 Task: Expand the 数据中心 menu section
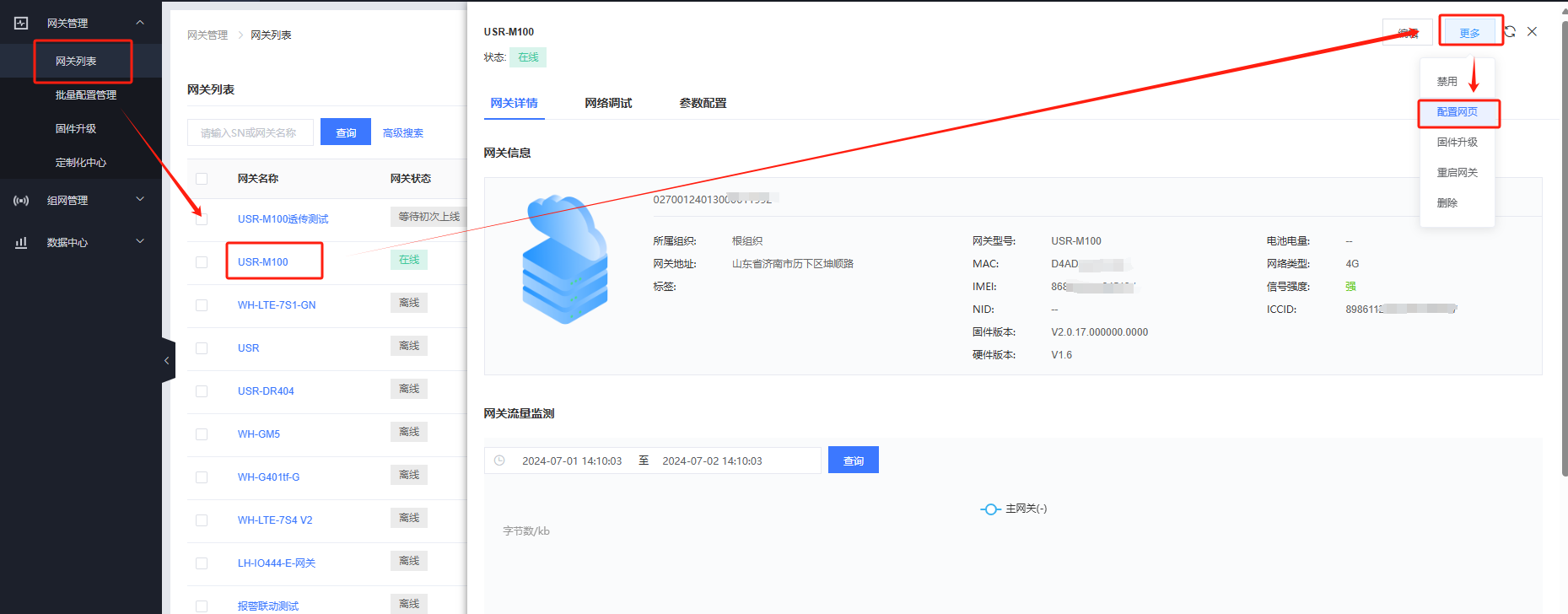[140, 242]
